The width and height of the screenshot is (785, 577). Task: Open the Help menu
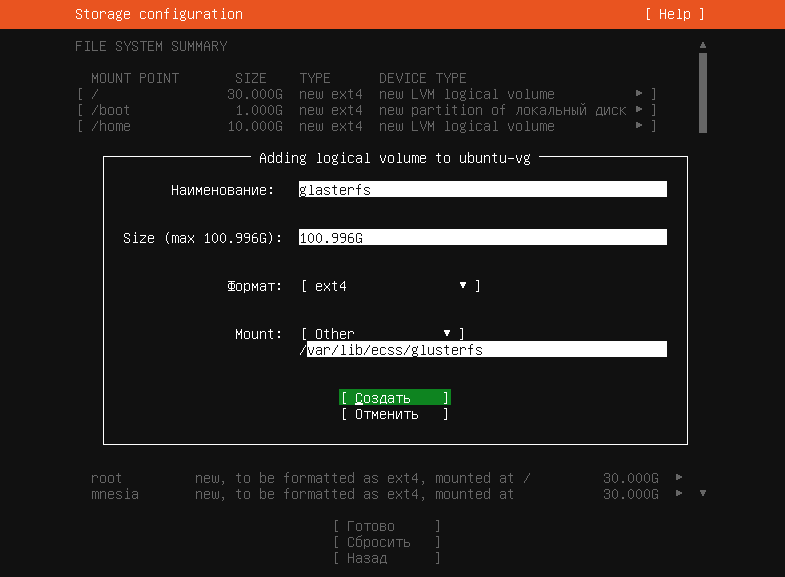[x=674, y=14]
